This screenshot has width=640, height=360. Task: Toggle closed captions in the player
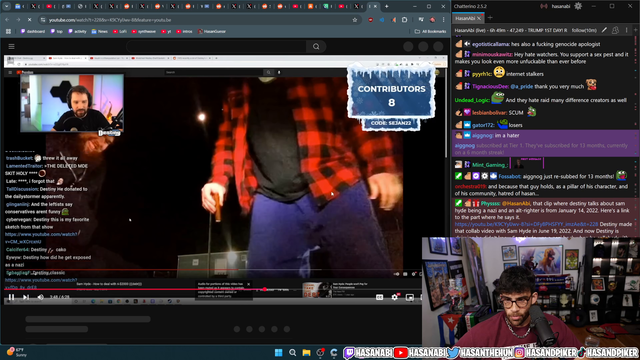click(x=380, y=297)
